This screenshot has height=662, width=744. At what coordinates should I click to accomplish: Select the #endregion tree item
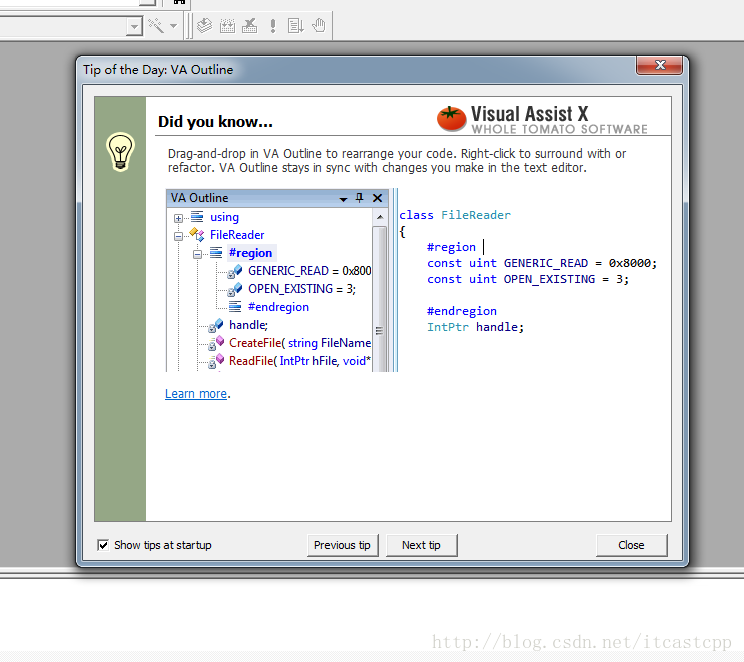tap(278, 307)
